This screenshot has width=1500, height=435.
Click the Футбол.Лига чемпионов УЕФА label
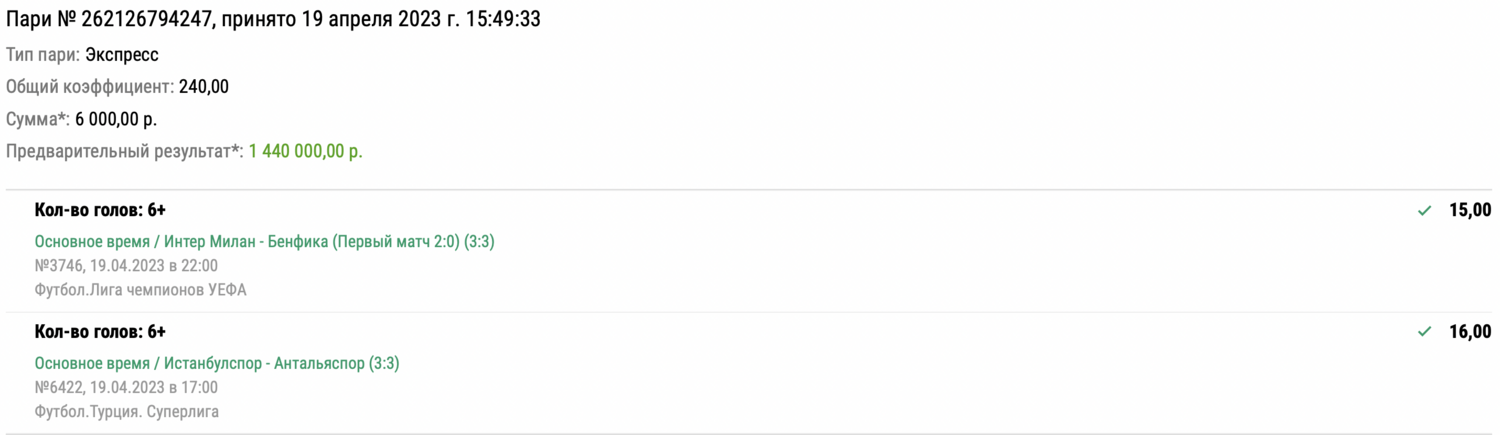point(140,290)
